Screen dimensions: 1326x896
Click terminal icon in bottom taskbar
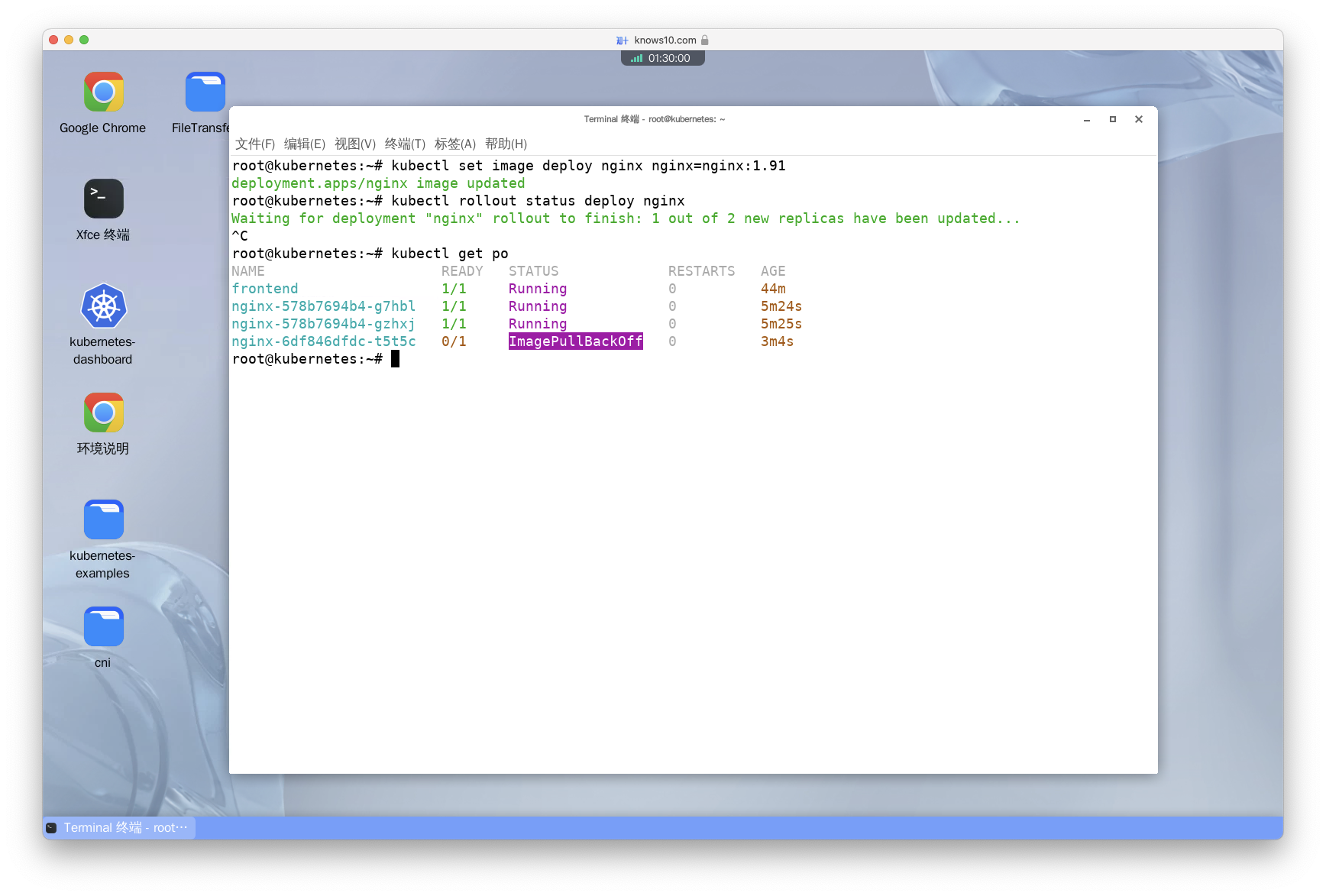pos(51,828)
